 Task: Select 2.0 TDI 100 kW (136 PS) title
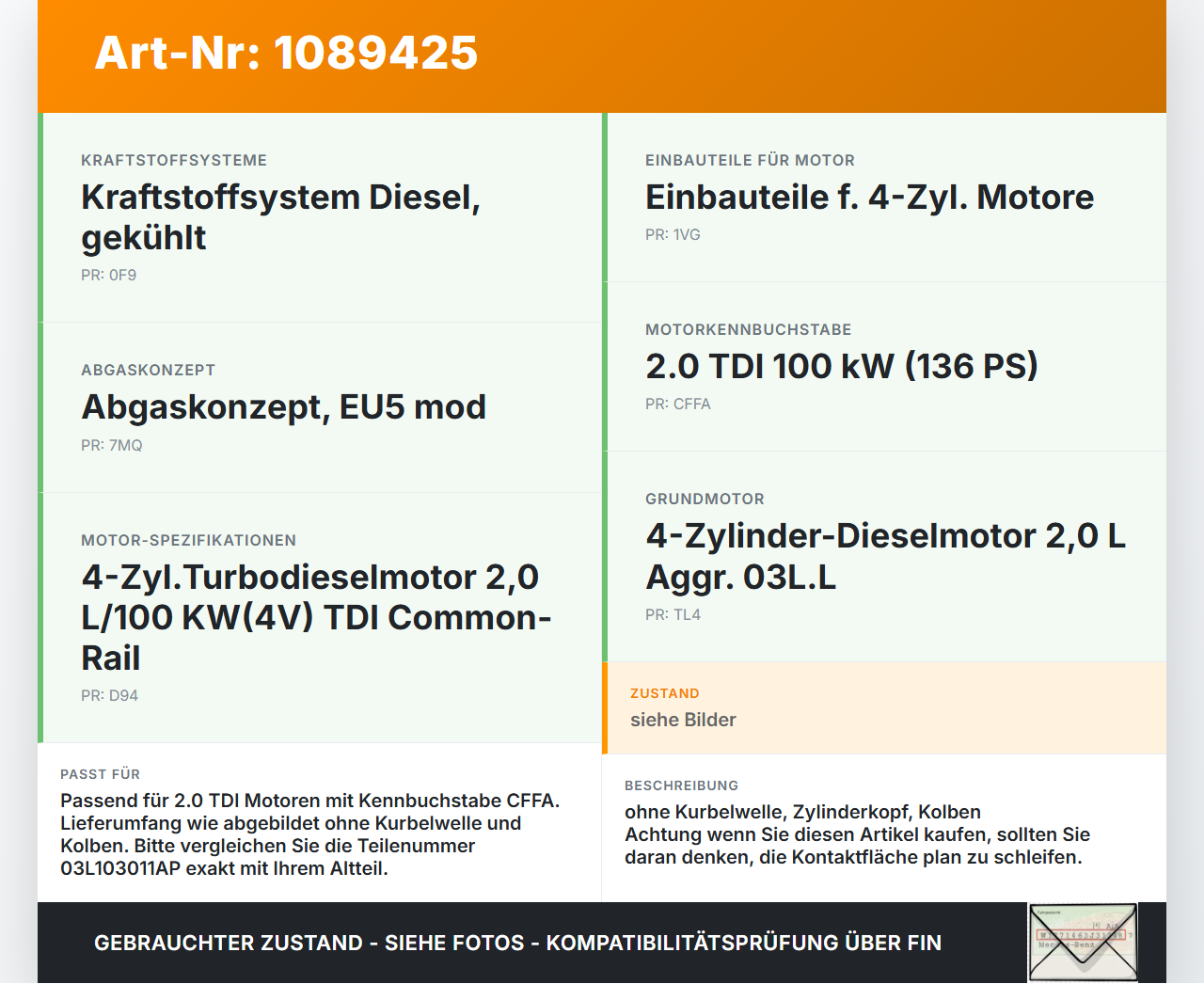(842, 367)
